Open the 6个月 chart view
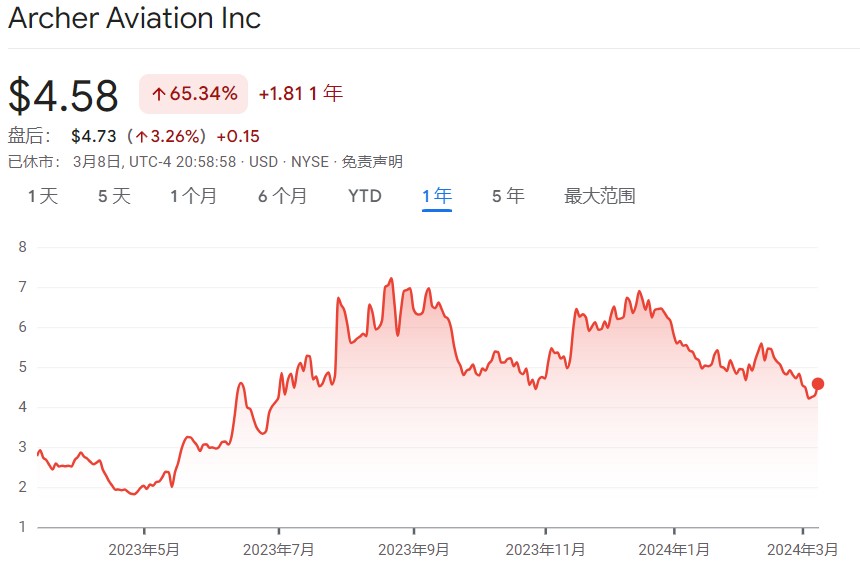The width and height of the screenshot is (860, 573). point(282,196)
